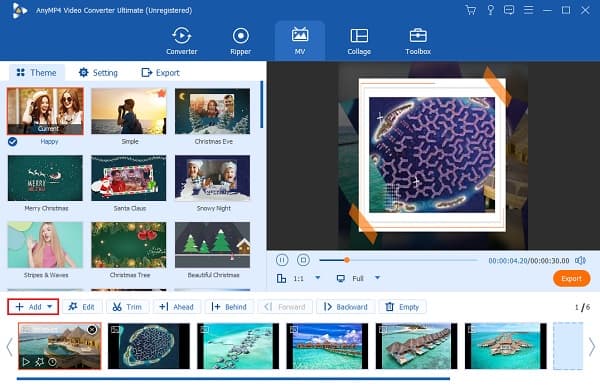
Task: Click clock duration icon on first clip
Action: pos(52,362)
